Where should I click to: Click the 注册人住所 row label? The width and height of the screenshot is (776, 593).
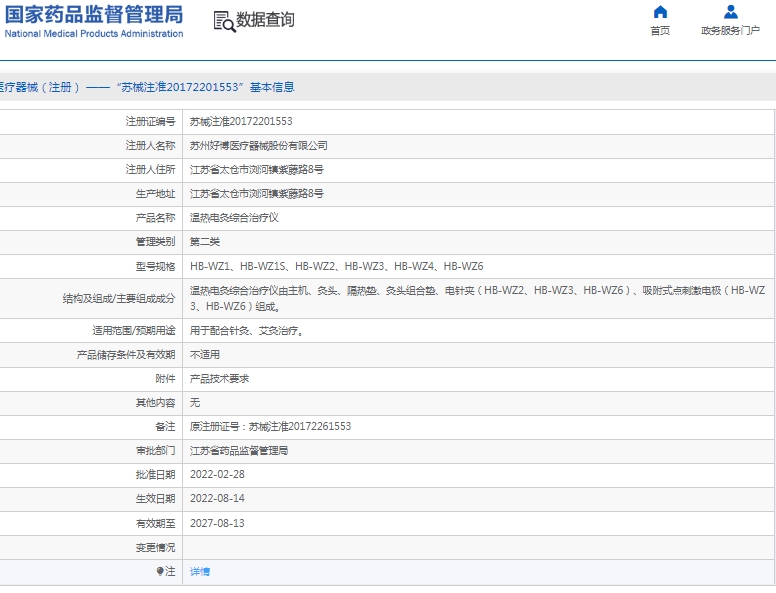click(150, 170)
